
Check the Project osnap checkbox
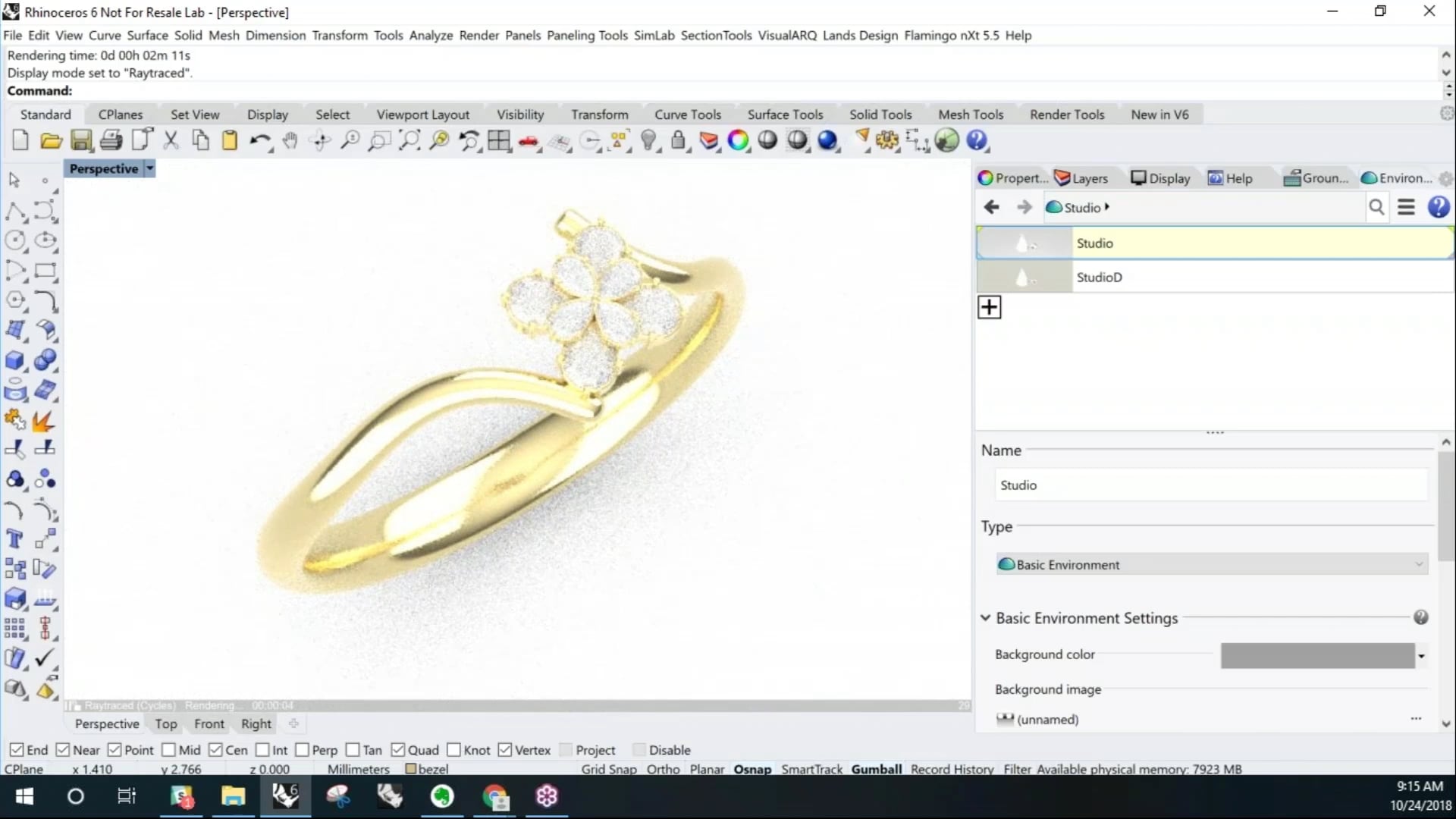(565, 749)
